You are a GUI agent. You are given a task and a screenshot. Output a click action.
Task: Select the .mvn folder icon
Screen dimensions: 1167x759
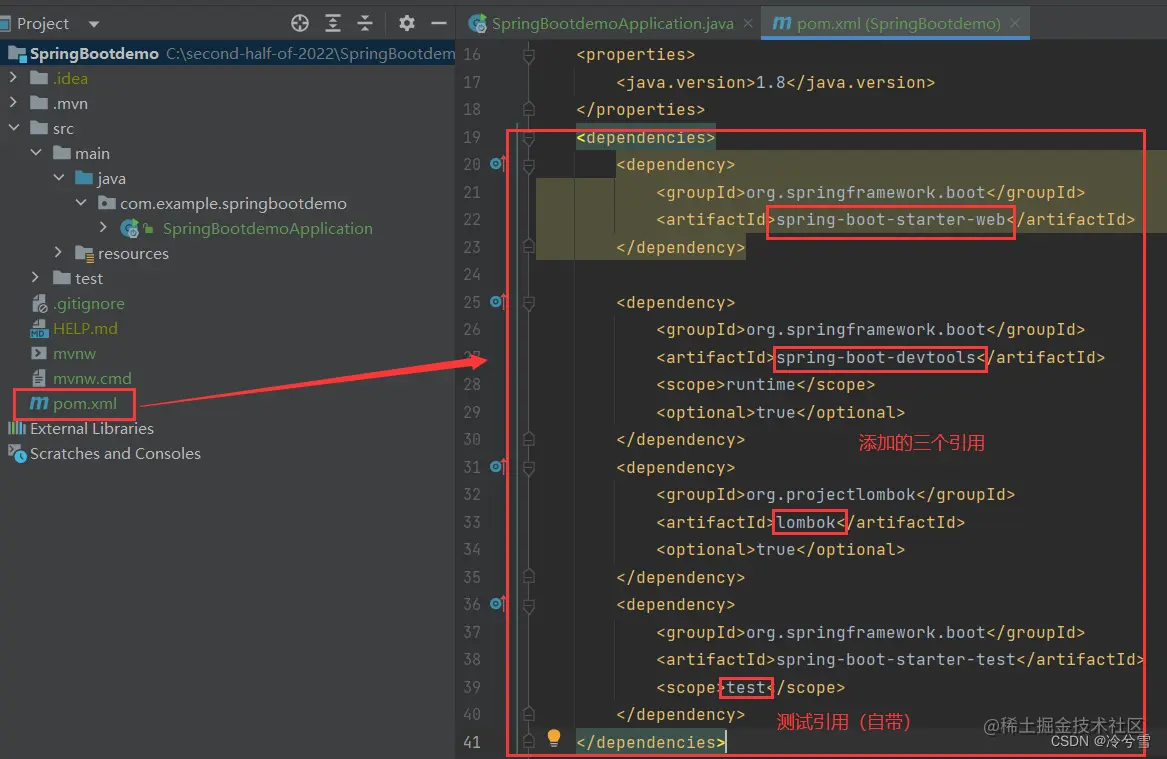pyautogui.click(x=39, y=103)
